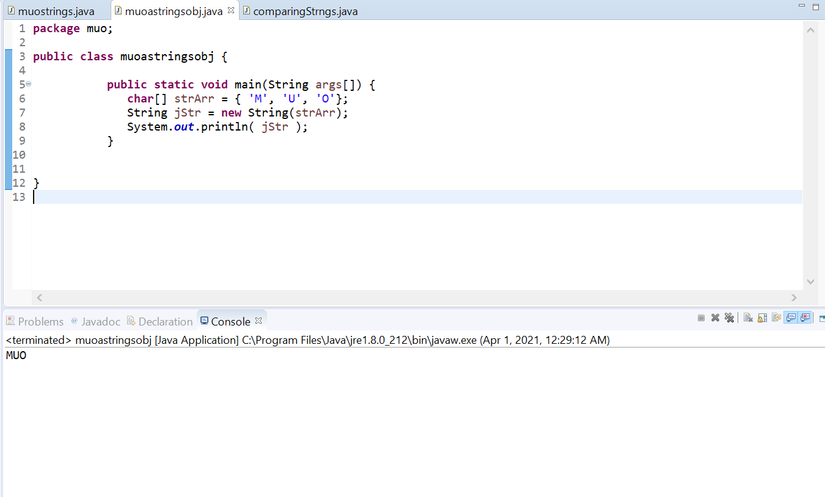Image resolution: width=825 pixels, height=497 pixels.
Task: Activate the Console view tab
Action: pos(225,321)
